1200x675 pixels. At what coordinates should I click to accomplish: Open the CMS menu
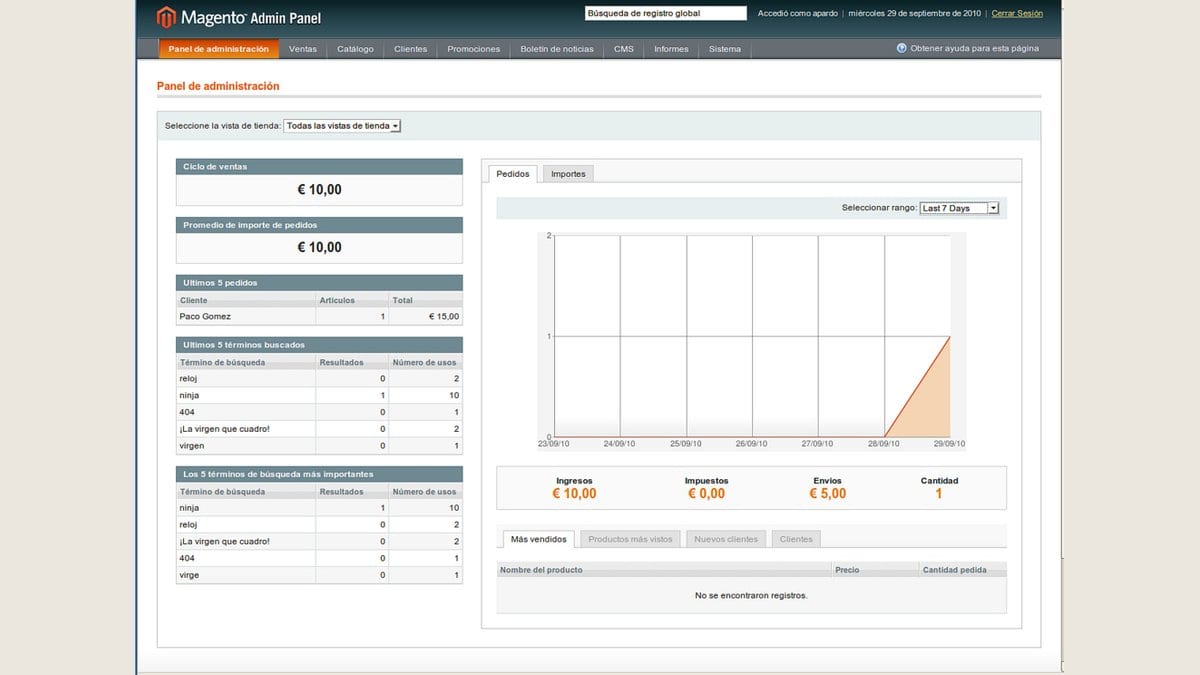click(x=624, y=49)
